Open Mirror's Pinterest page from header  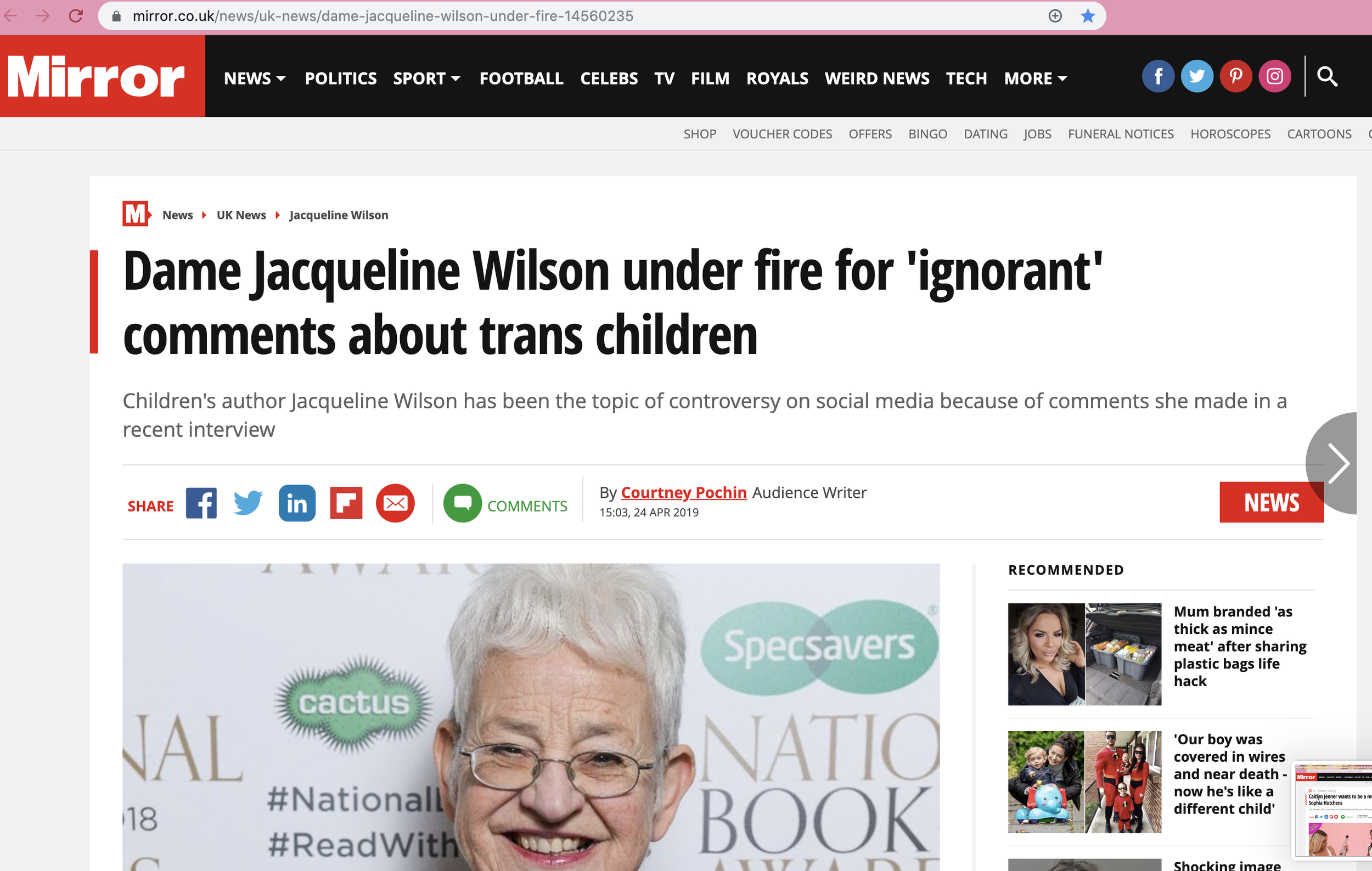(x=1235, y=76)
